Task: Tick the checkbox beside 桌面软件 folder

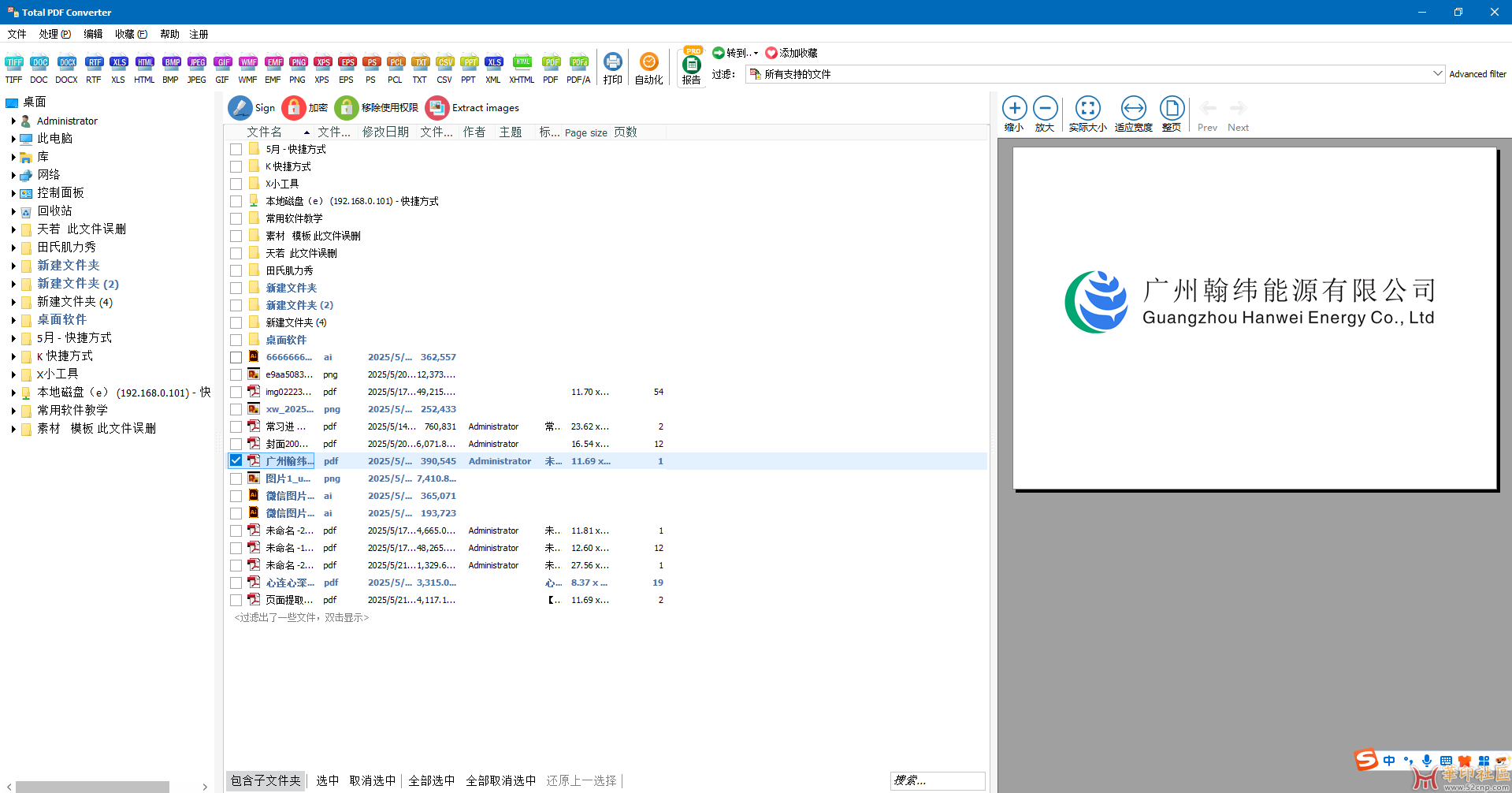Action: tap(236, 340)
